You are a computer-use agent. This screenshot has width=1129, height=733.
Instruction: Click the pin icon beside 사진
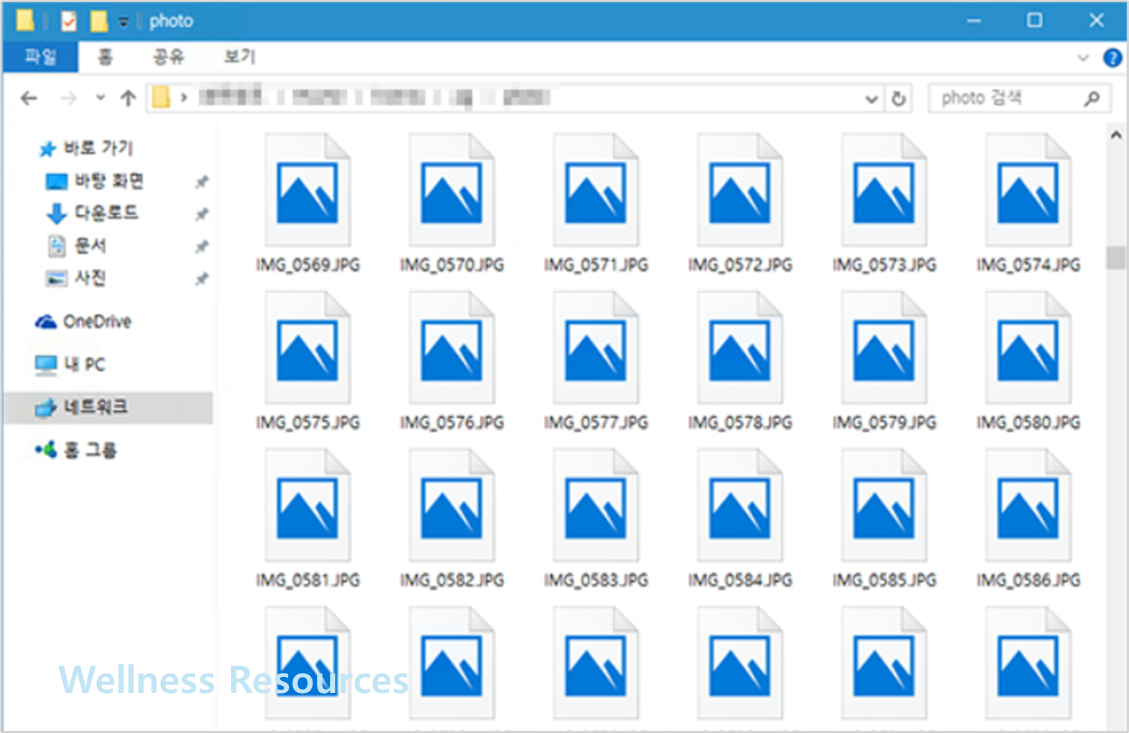pyautogui.click(x=202, y=279)
